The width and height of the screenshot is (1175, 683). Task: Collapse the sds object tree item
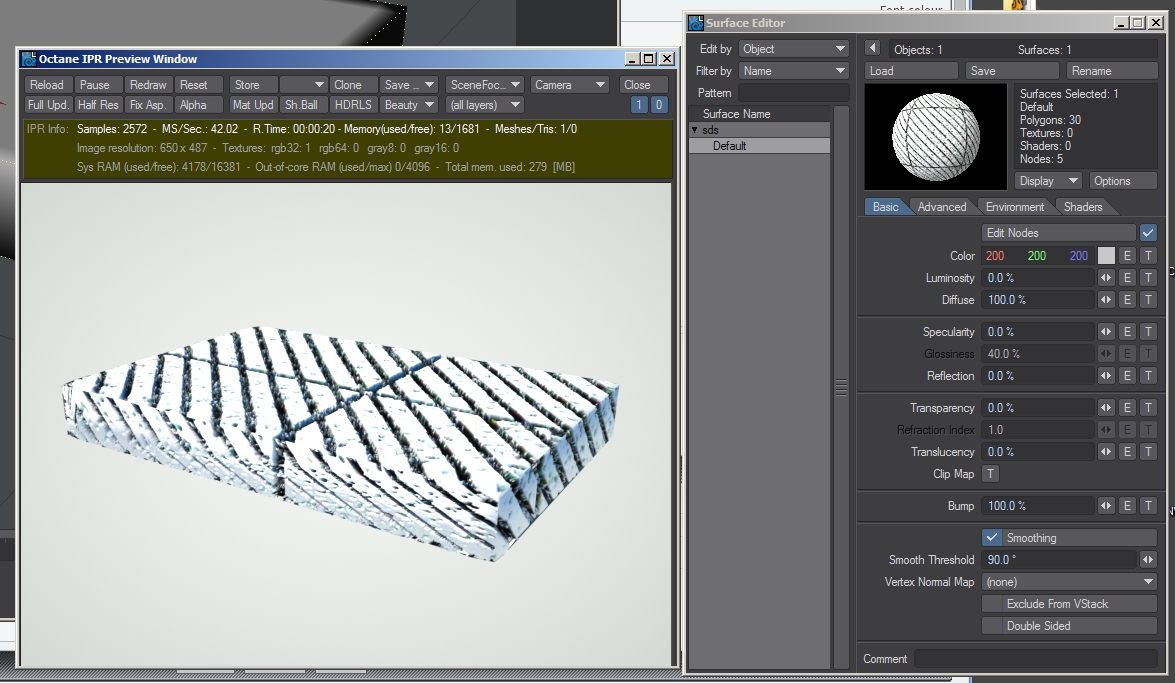click(695, 130)
